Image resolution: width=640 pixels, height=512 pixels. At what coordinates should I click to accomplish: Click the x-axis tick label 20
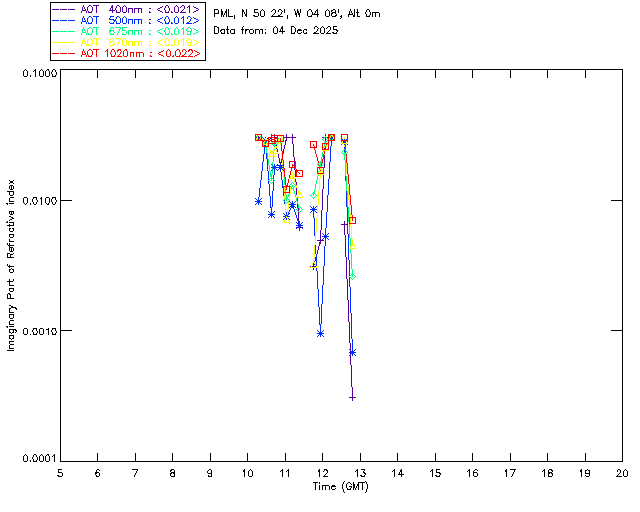click(x=622, y=473)
